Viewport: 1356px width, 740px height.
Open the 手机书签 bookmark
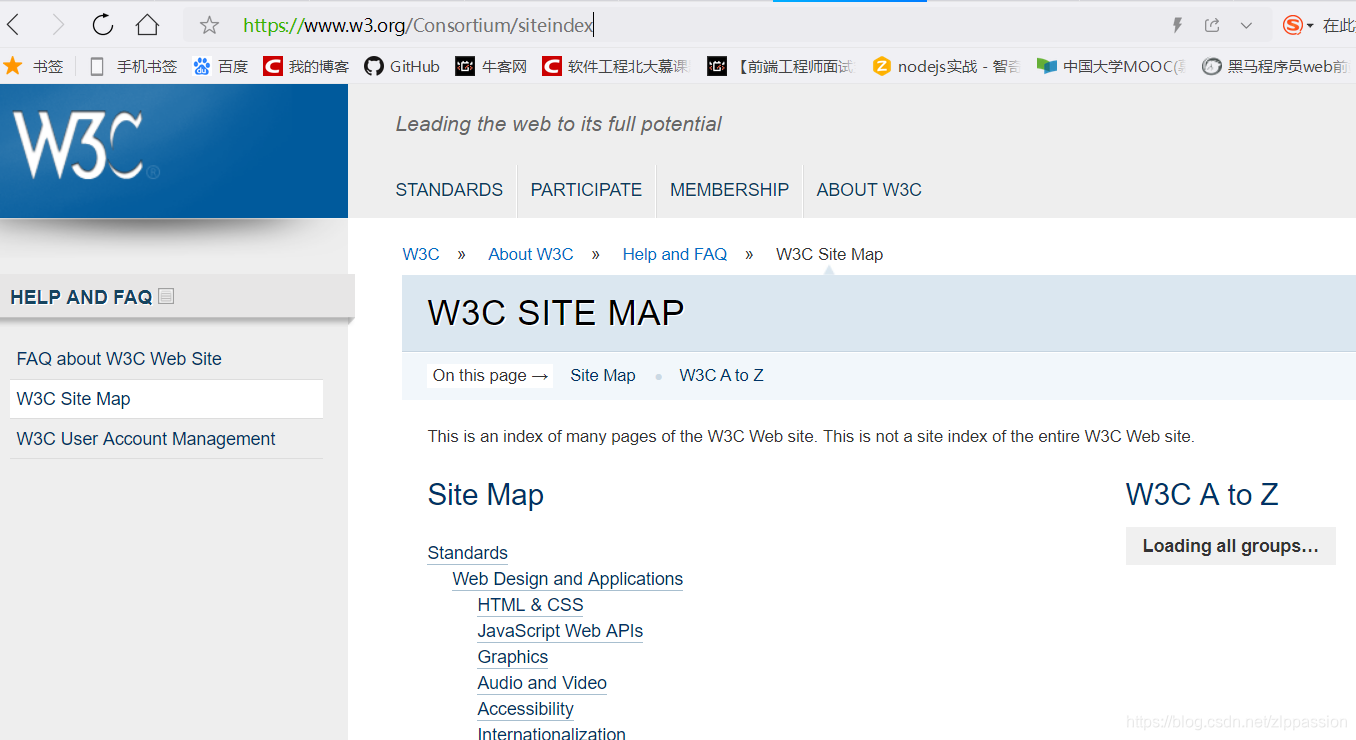pyautogui.click(x=133, y=66)
